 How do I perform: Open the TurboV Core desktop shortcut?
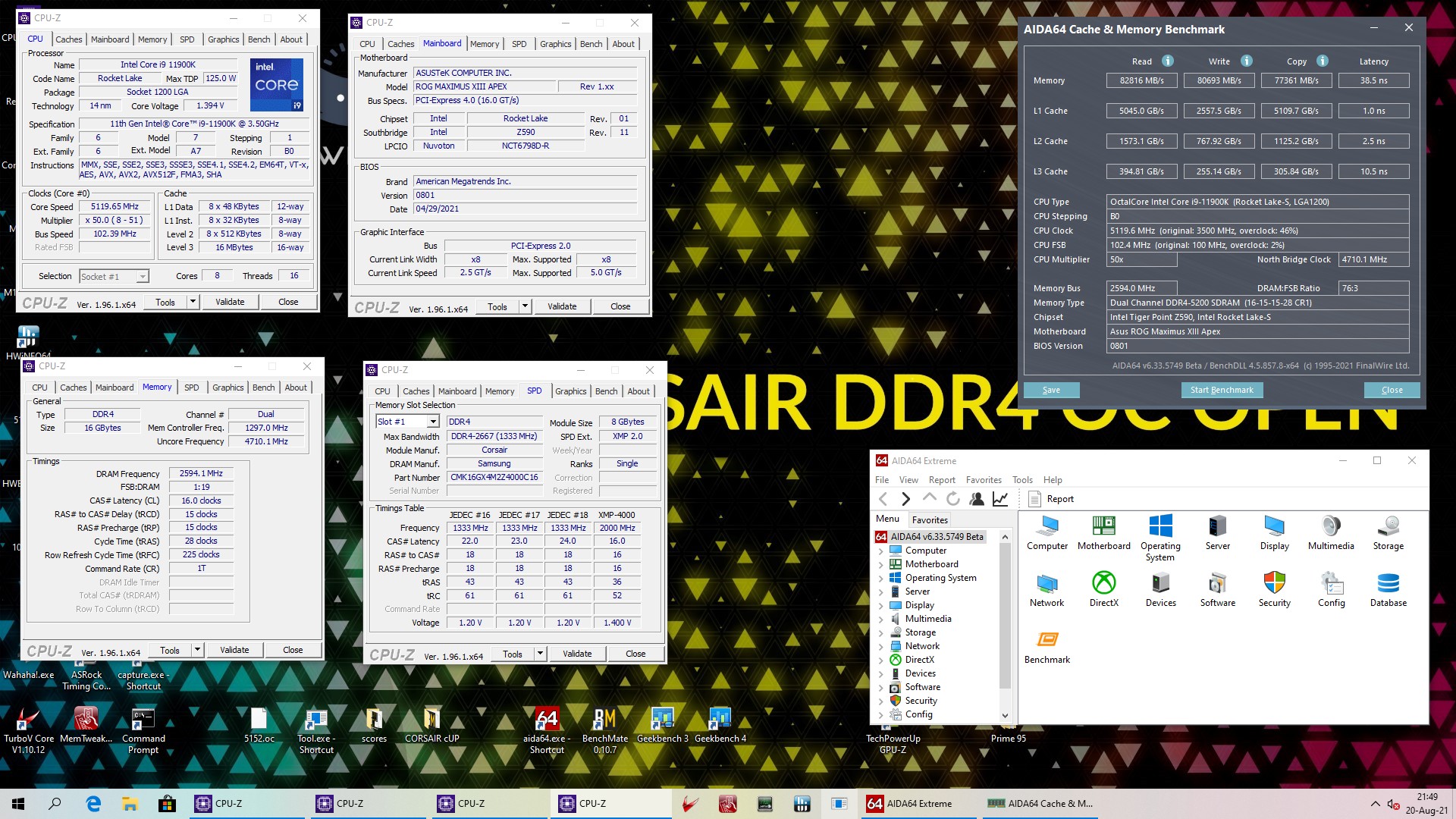[x=29, y=730]
